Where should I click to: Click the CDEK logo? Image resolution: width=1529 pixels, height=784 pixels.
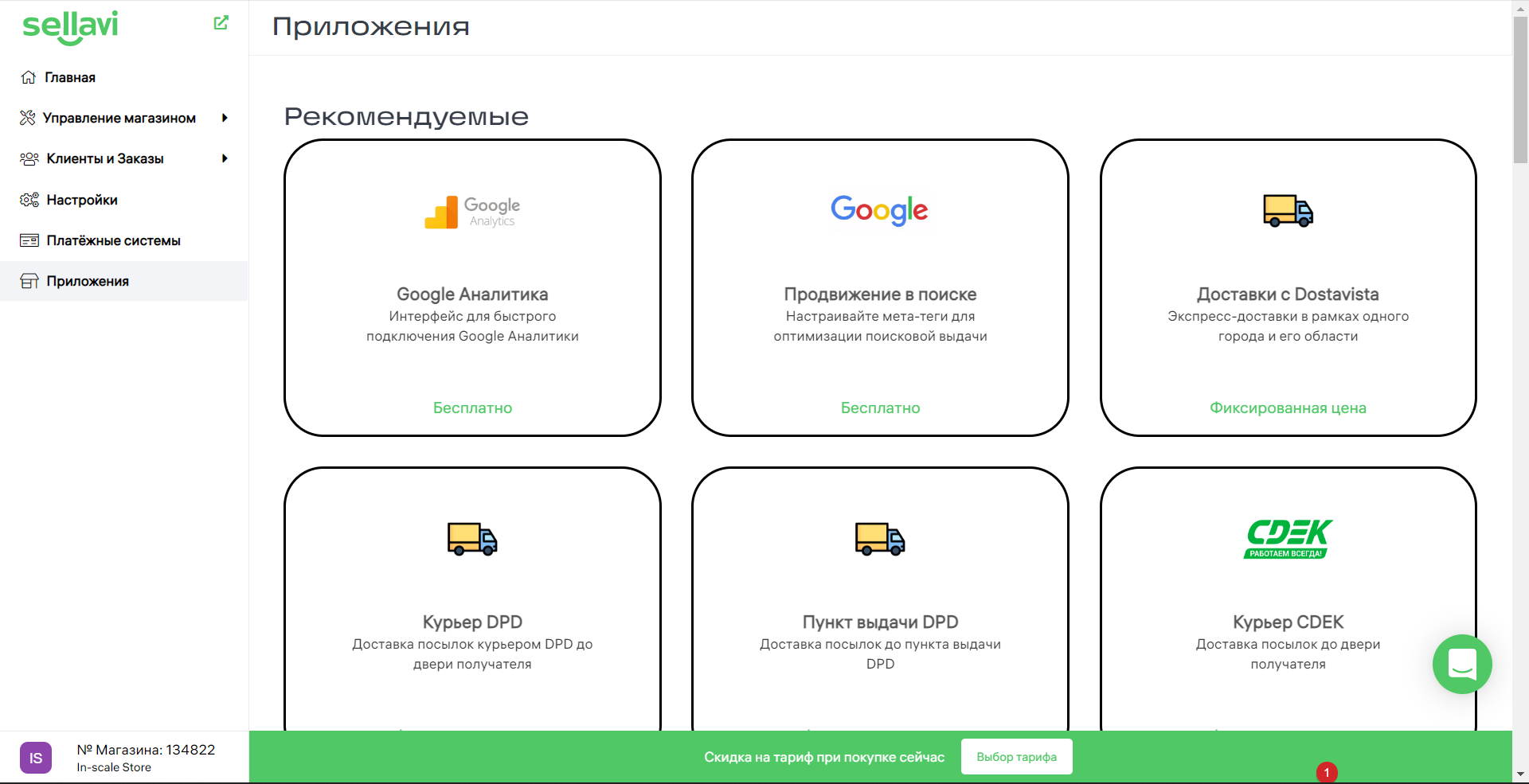point(1288,539)
